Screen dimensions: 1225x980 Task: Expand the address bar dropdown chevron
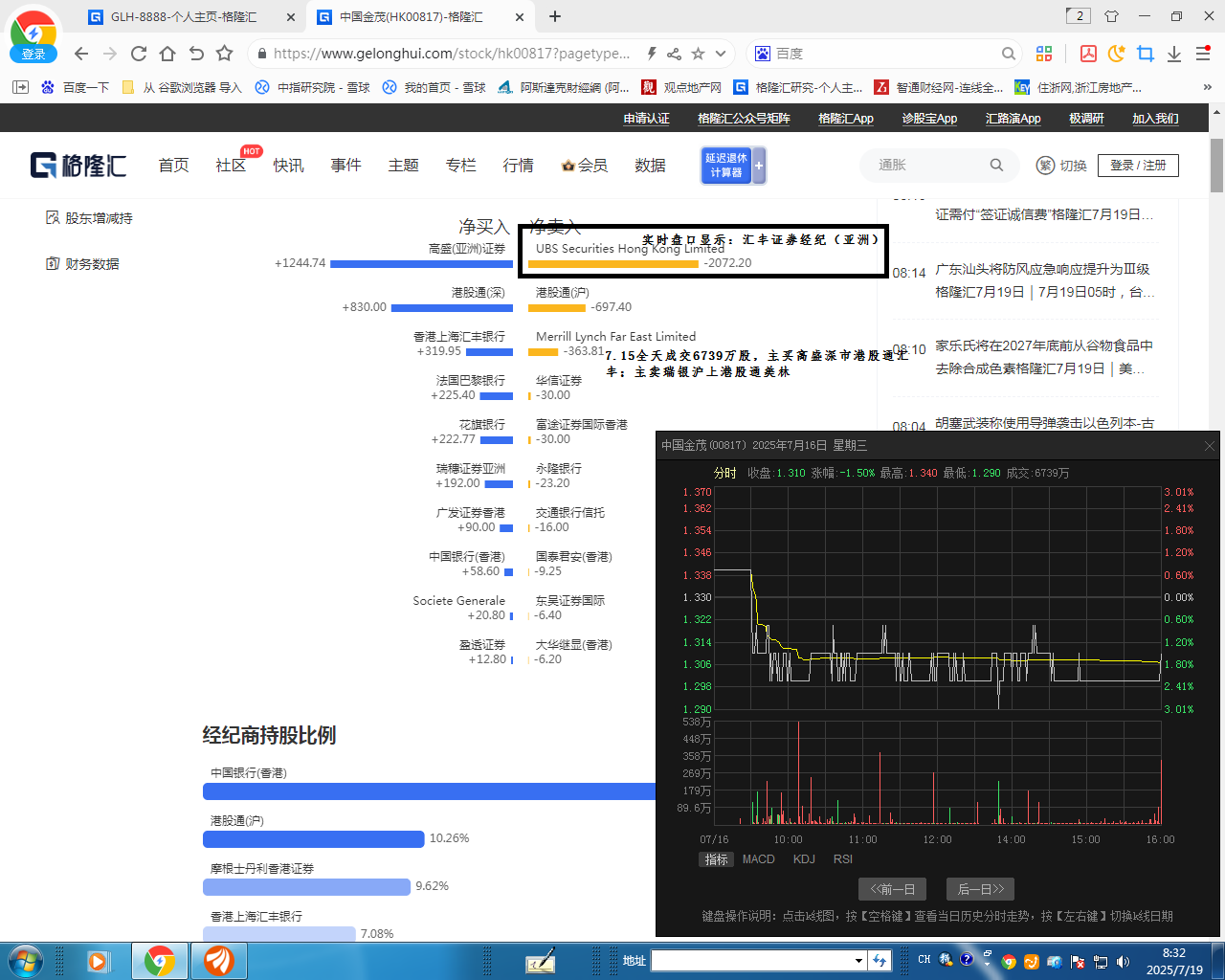(x=721, y=54)
